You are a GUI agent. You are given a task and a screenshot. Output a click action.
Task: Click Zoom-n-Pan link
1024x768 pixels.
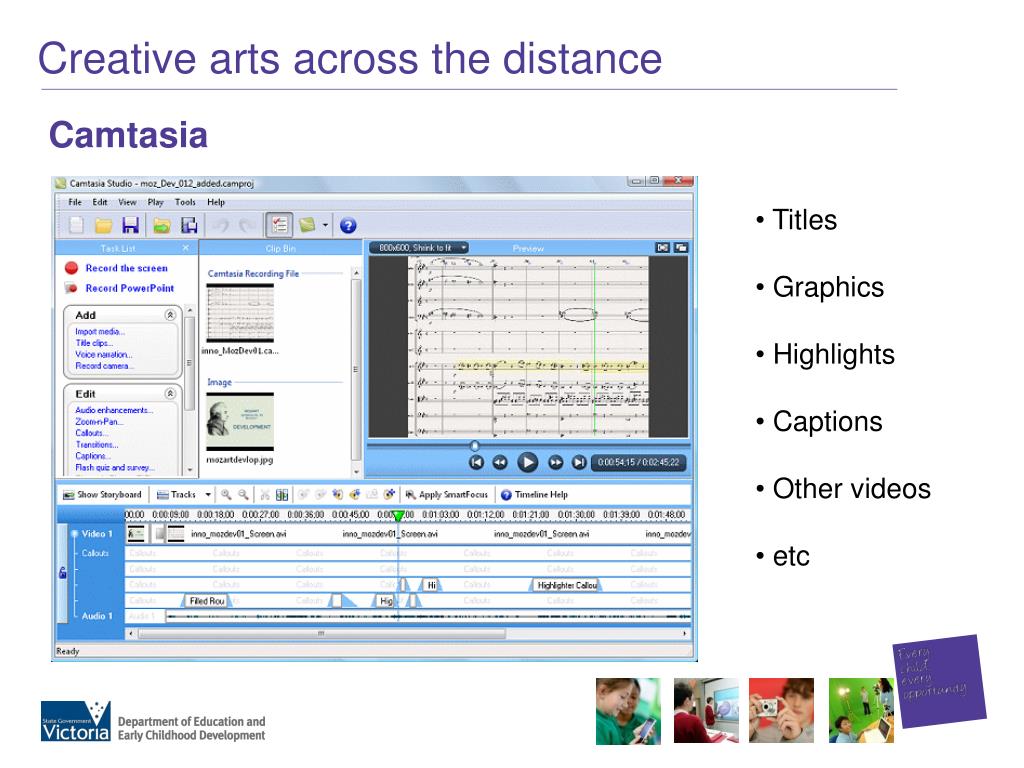[99, 422]
